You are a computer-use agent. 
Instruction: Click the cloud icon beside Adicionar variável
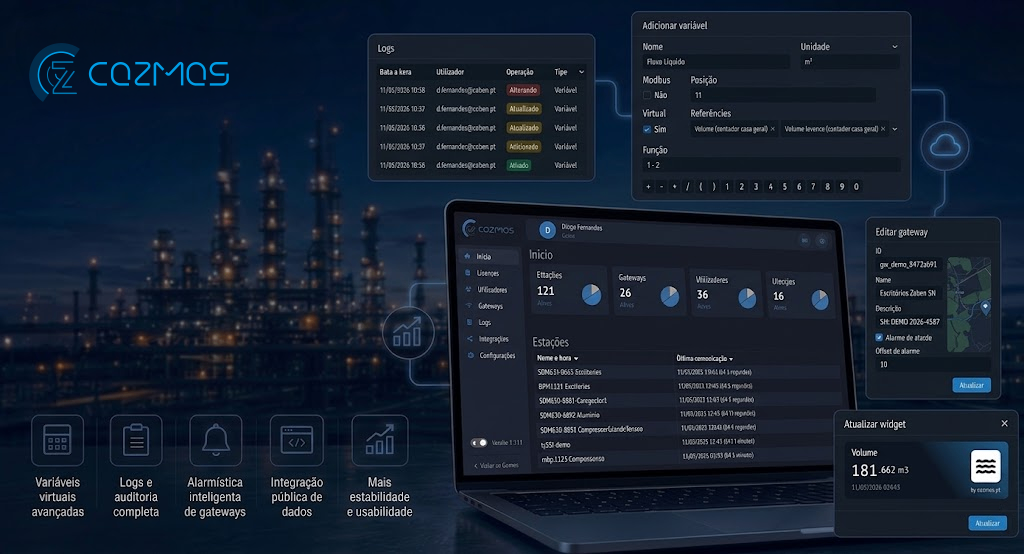tap(944, 146)
